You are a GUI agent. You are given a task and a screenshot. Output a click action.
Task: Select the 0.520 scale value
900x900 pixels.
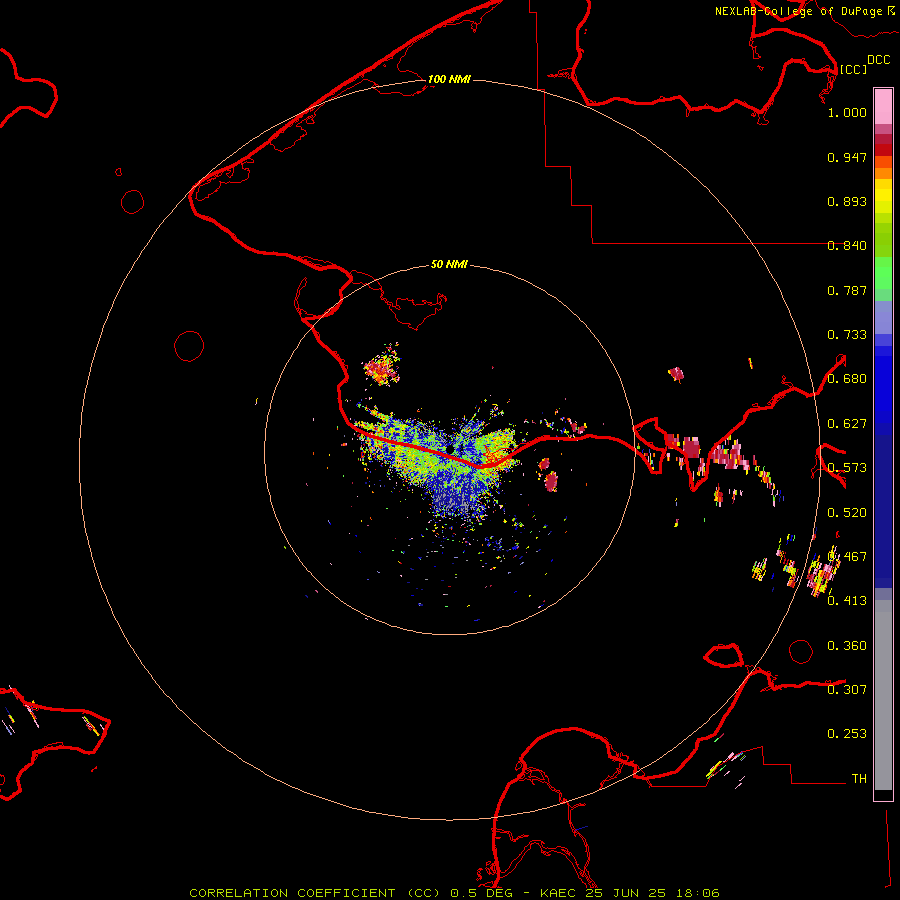847,513
